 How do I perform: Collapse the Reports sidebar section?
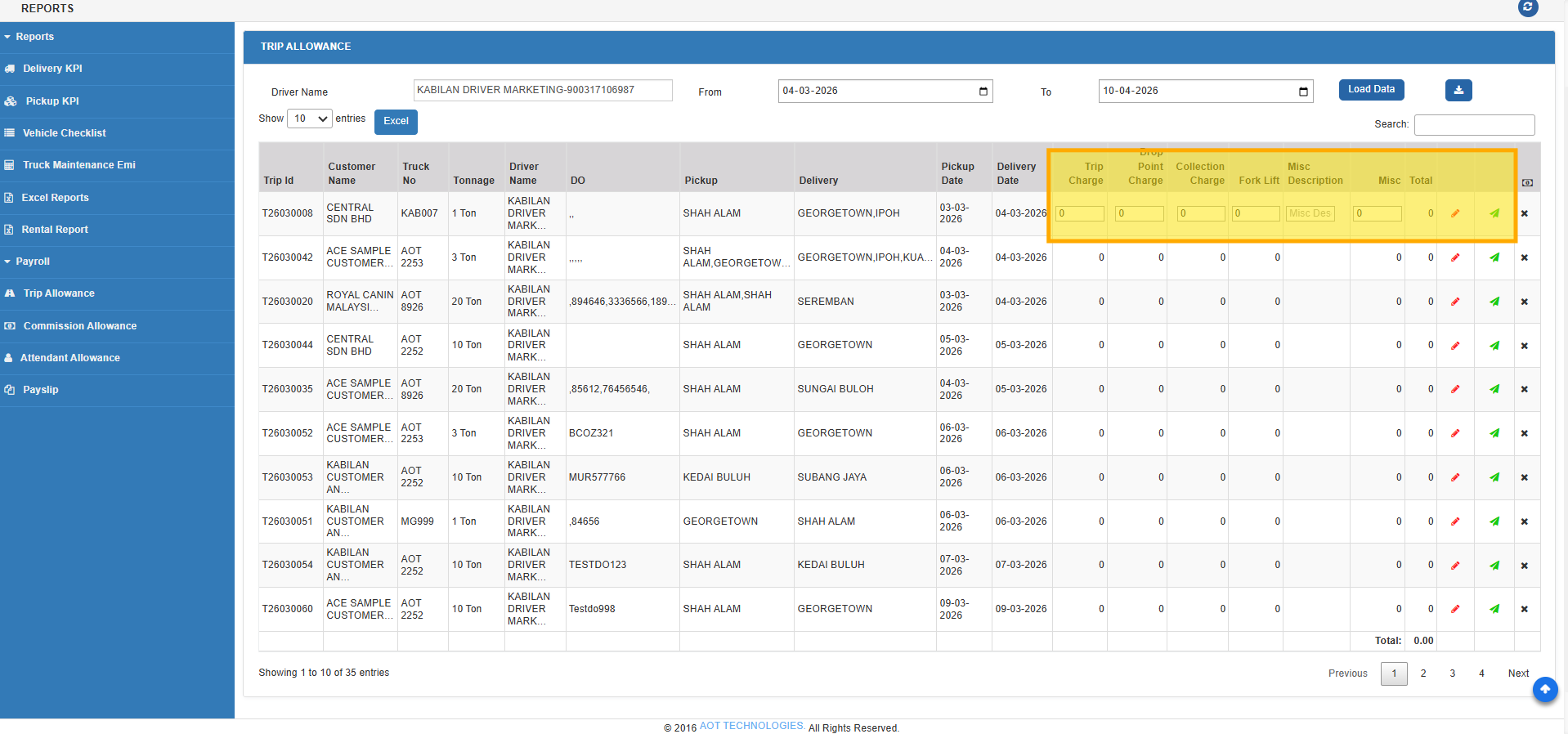(117, 37)
